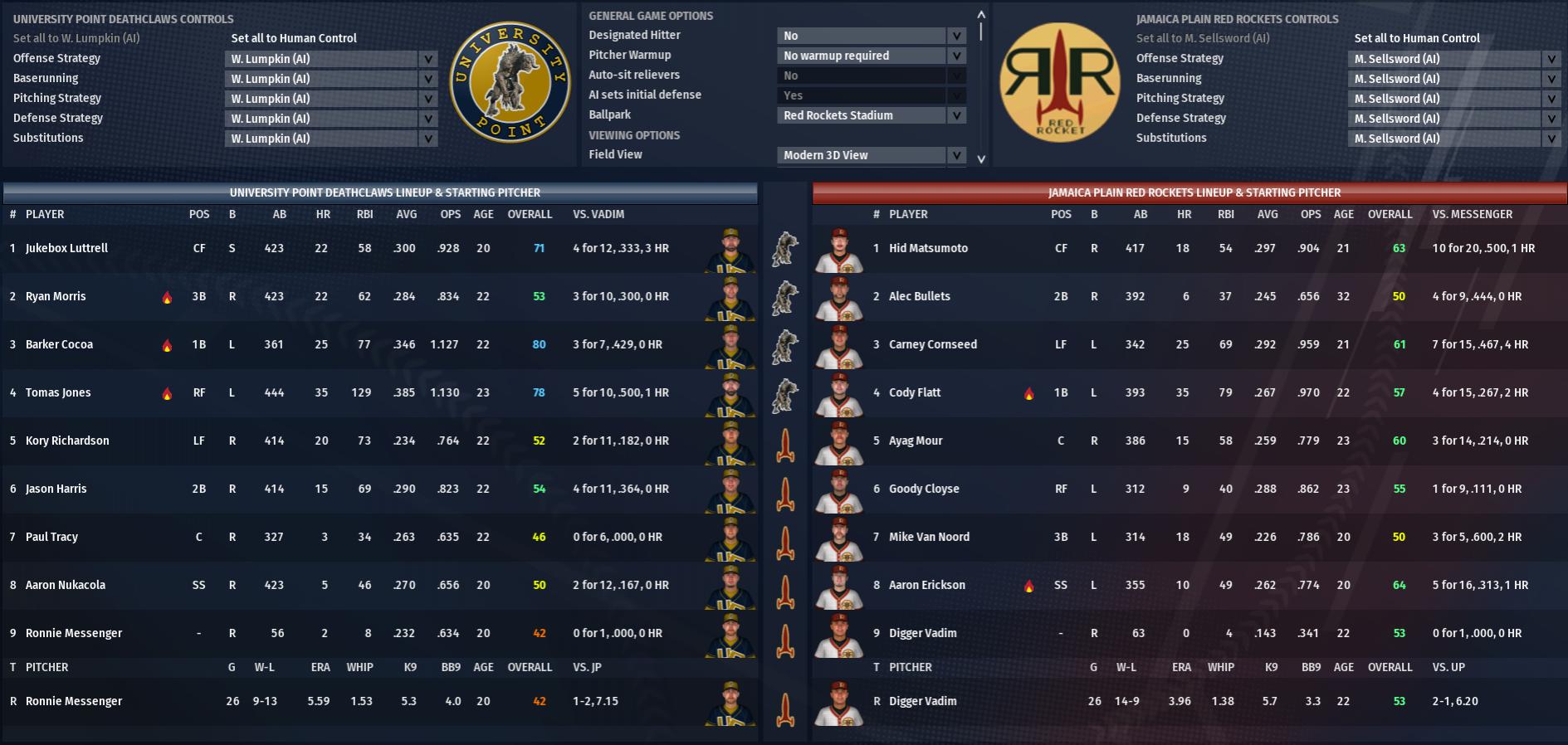Select Aaron Nukacola in the lineup
Image resolution: width=1568 pixels, height=745 pixels.
(66, 585)
